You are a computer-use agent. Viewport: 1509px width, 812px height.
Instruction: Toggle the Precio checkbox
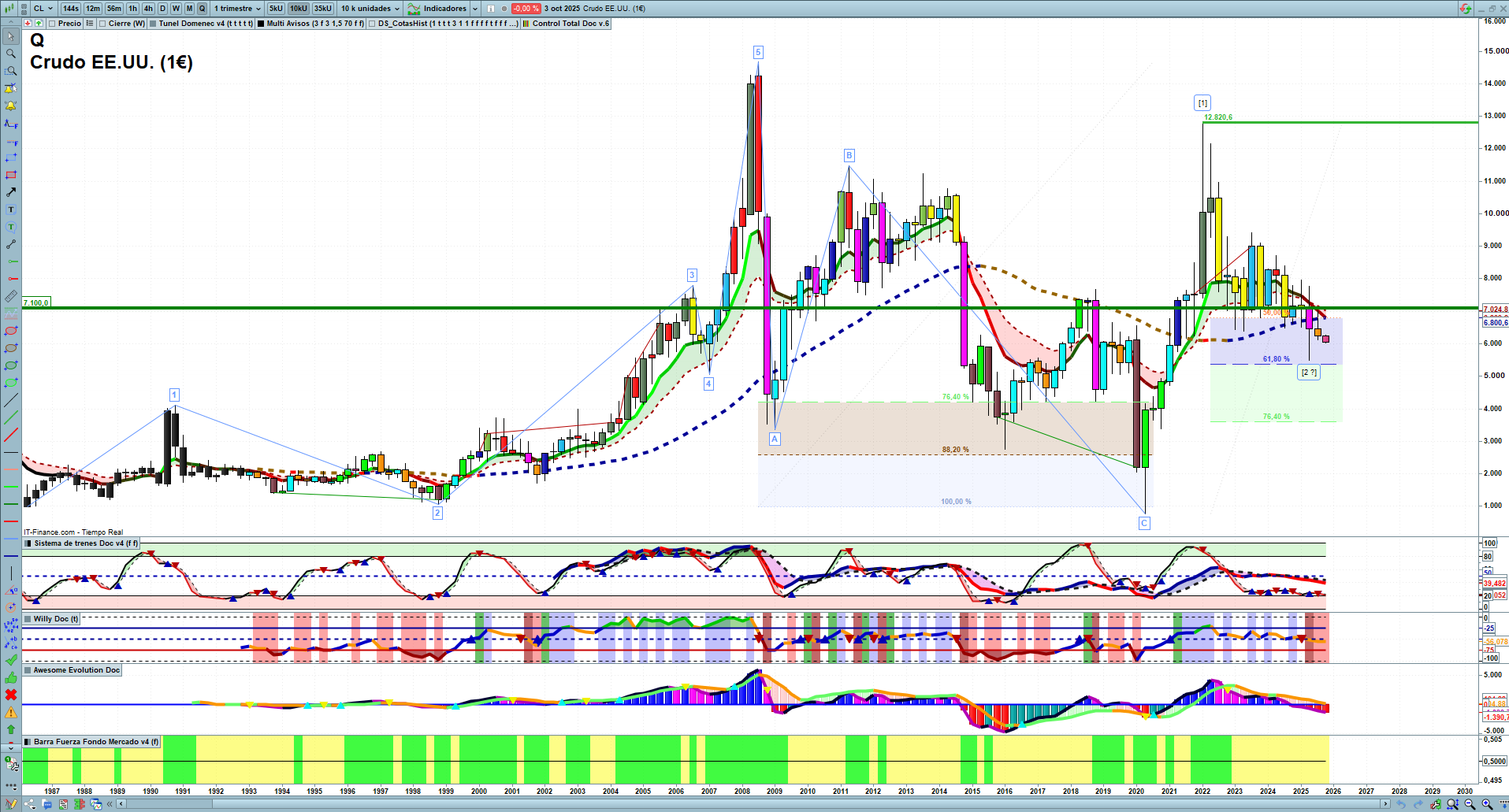click(53, 24)
